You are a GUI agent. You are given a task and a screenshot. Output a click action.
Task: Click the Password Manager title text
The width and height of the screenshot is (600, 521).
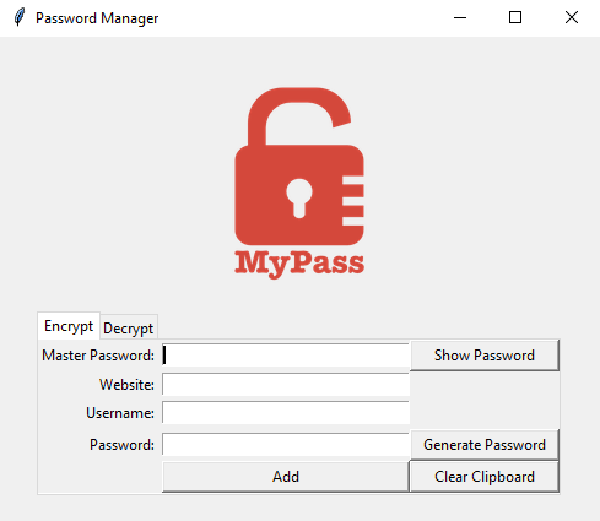coord(97,18)
